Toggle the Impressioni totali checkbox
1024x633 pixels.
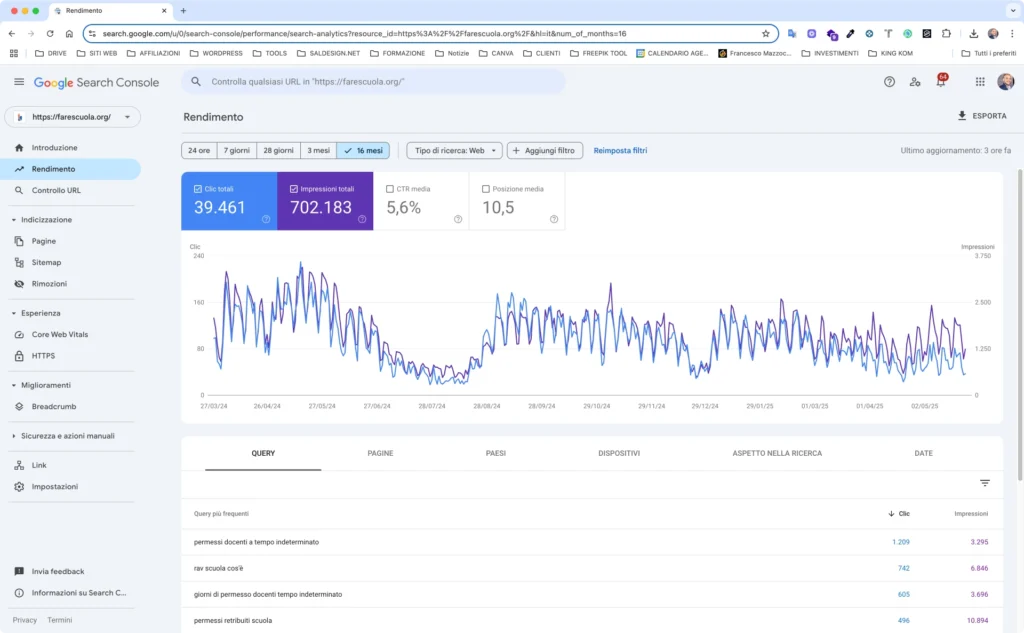point(294,189)
